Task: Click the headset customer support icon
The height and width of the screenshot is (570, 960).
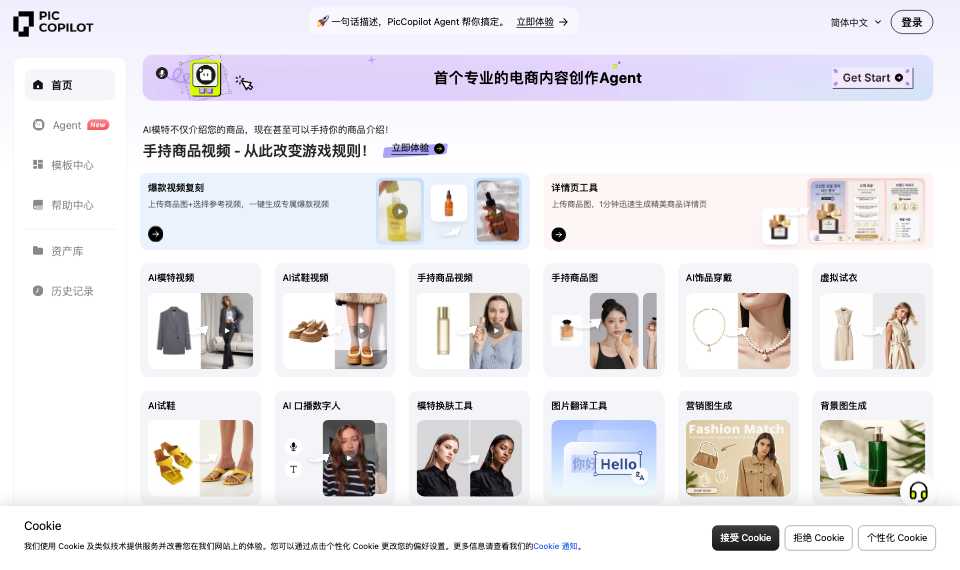Action: point(918,492)
